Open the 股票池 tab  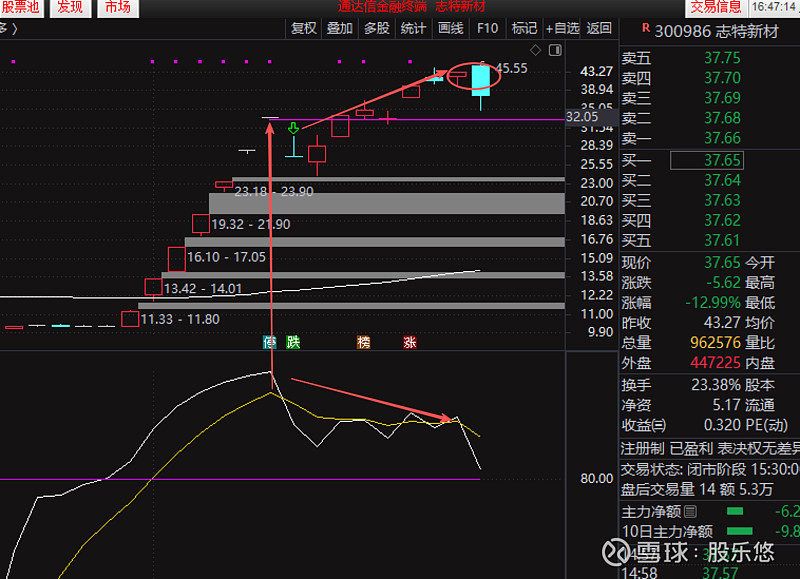20,8
